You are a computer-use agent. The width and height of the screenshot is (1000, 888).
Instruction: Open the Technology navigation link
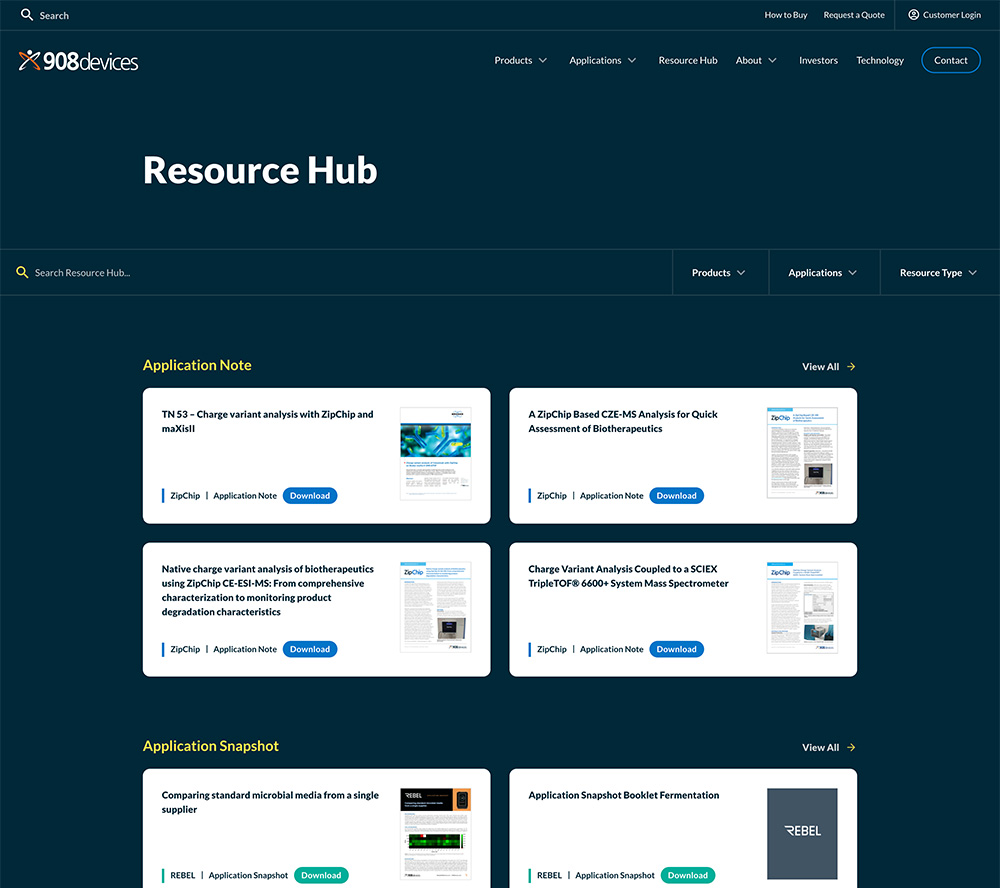click(x=880, y=60)
